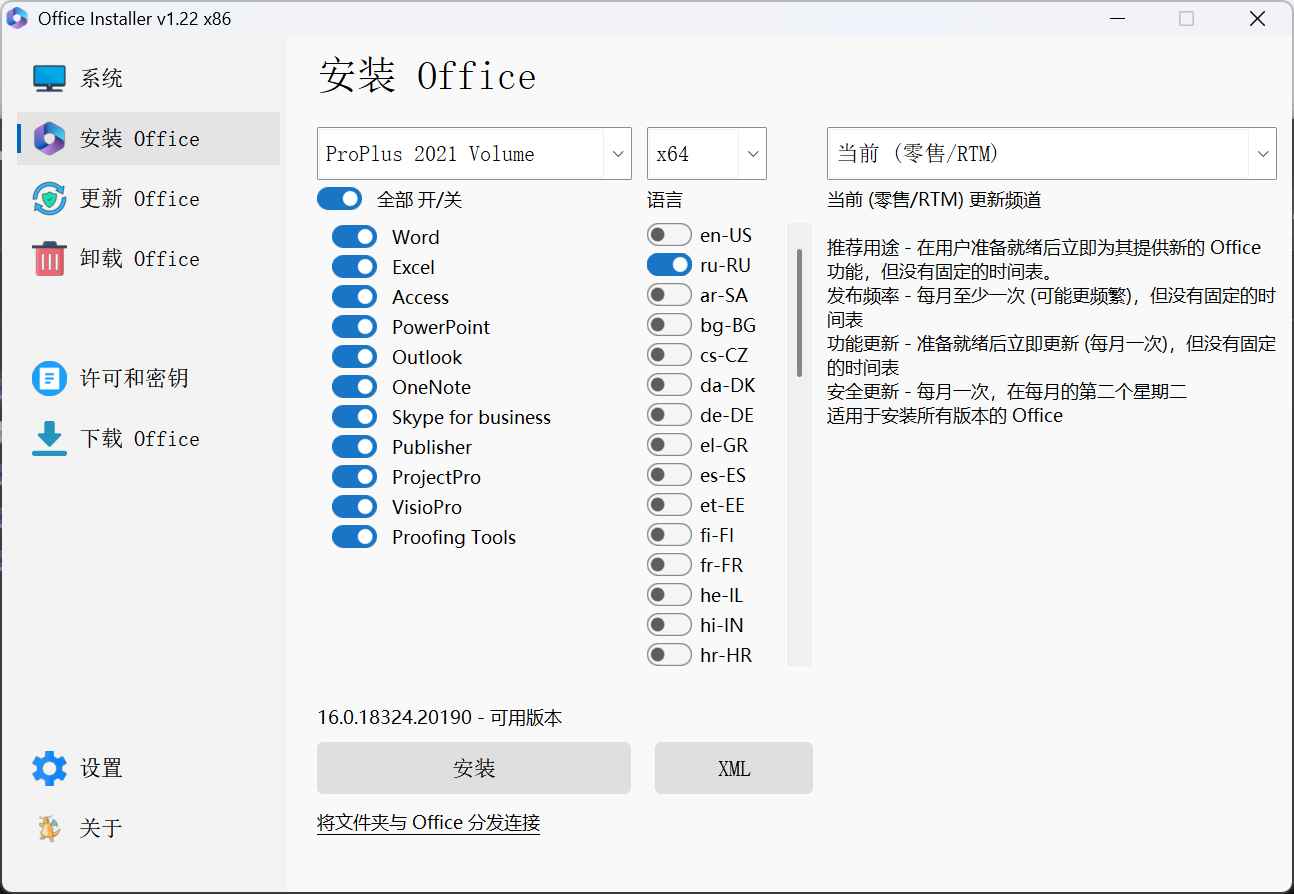Open 下载 Office via the download icon
The height and width of the screenshot is (894, 1294).
point(48,438)
